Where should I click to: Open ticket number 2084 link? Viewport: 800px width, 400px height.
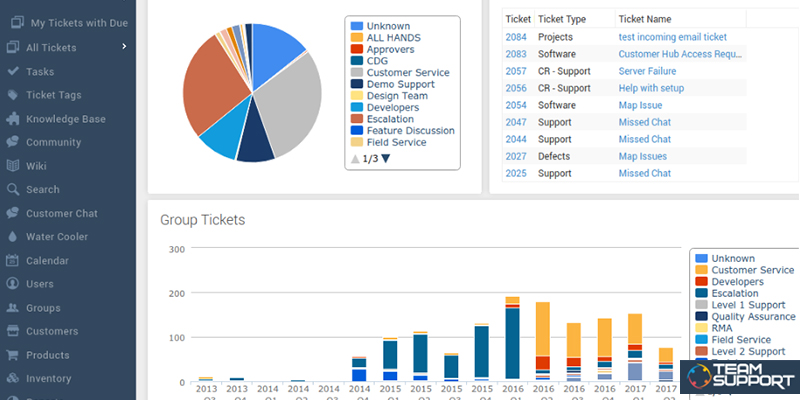516,37
